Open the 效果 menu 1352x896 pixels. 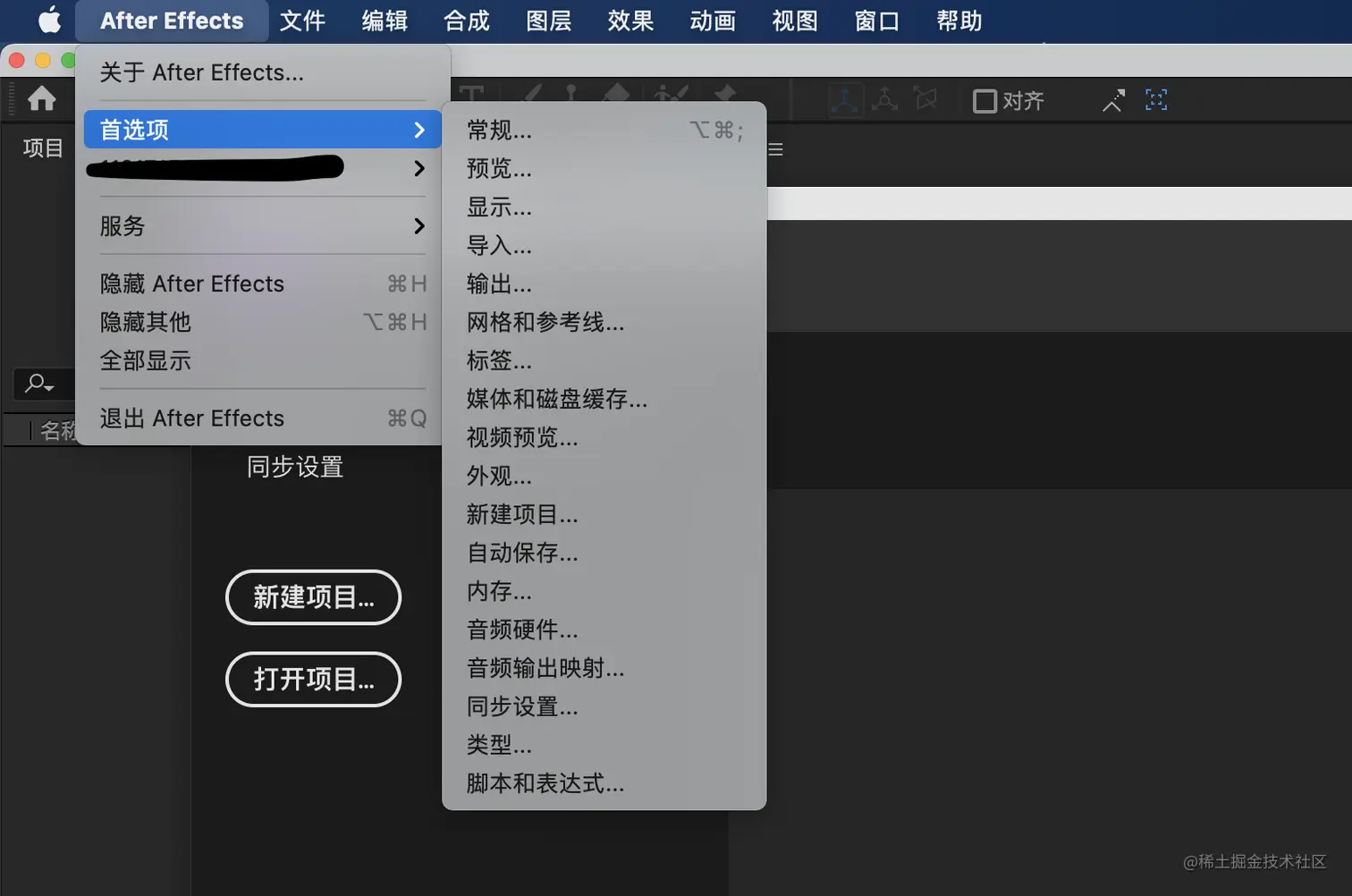630,21
